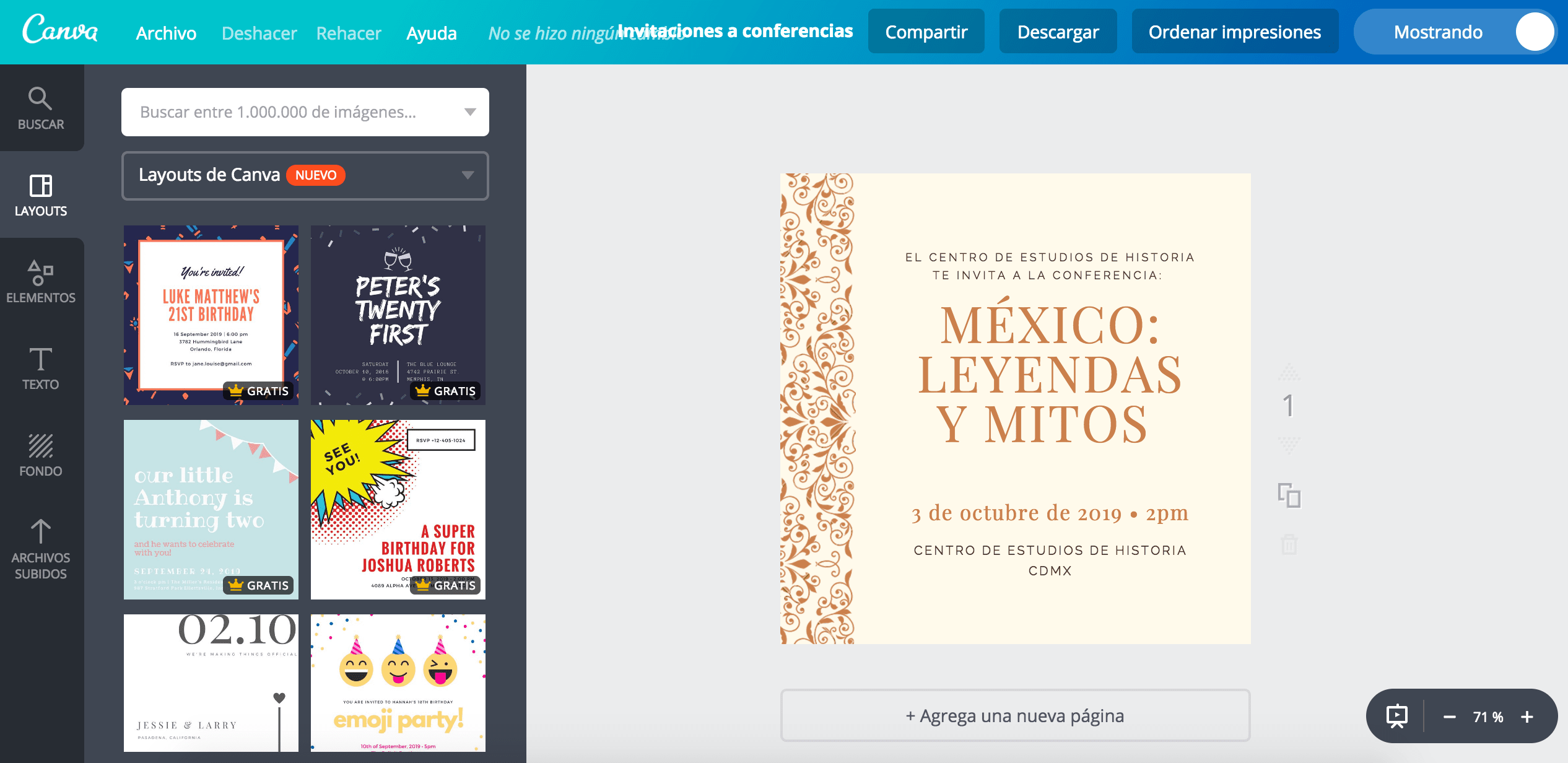Click Agrega una nueva página
The height and width of the screenshot is (763, 1568).
1015,715
